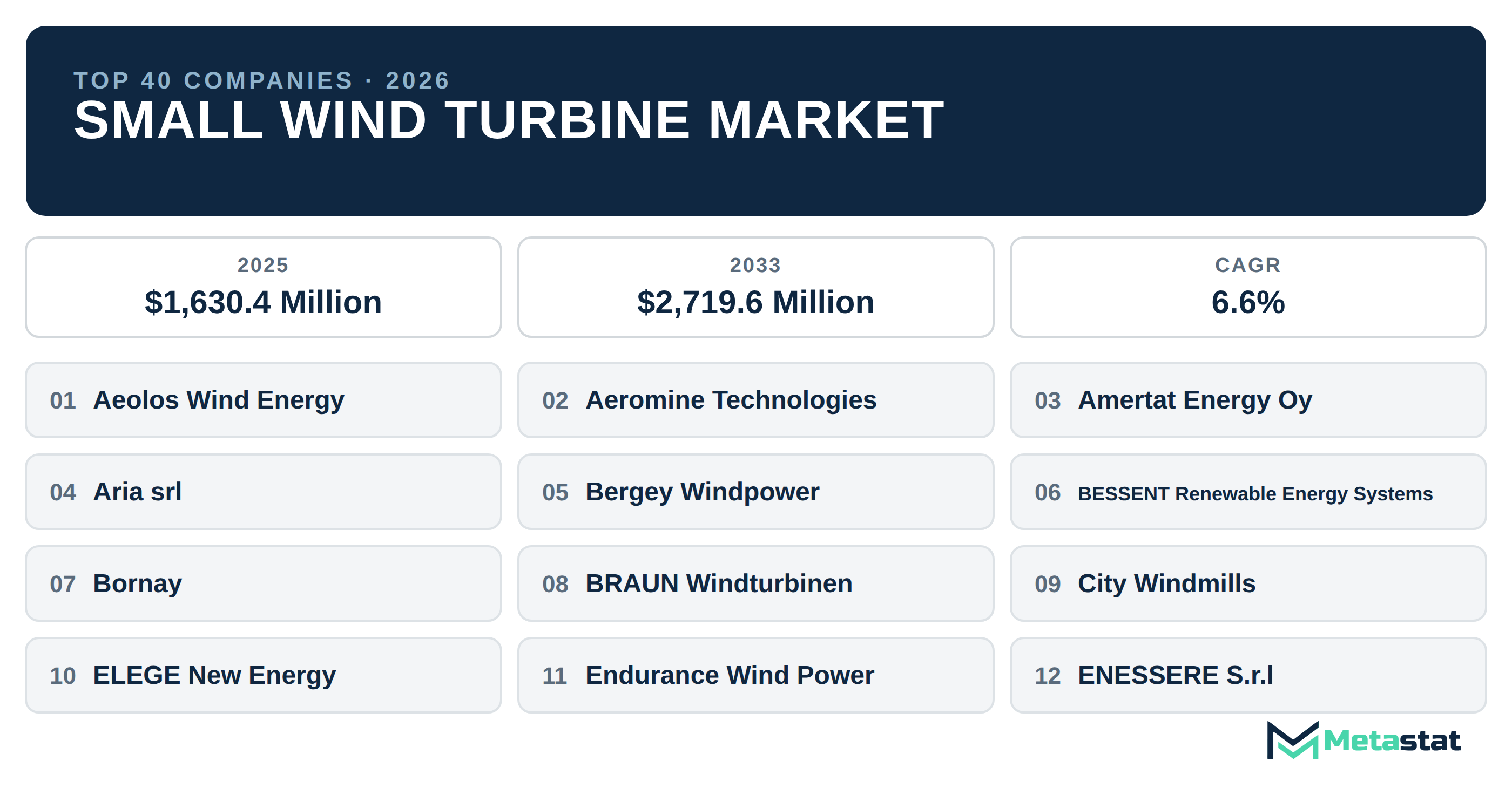
Task: Click the CAGR 6.6% stat card
Action: coord(1248,287)
